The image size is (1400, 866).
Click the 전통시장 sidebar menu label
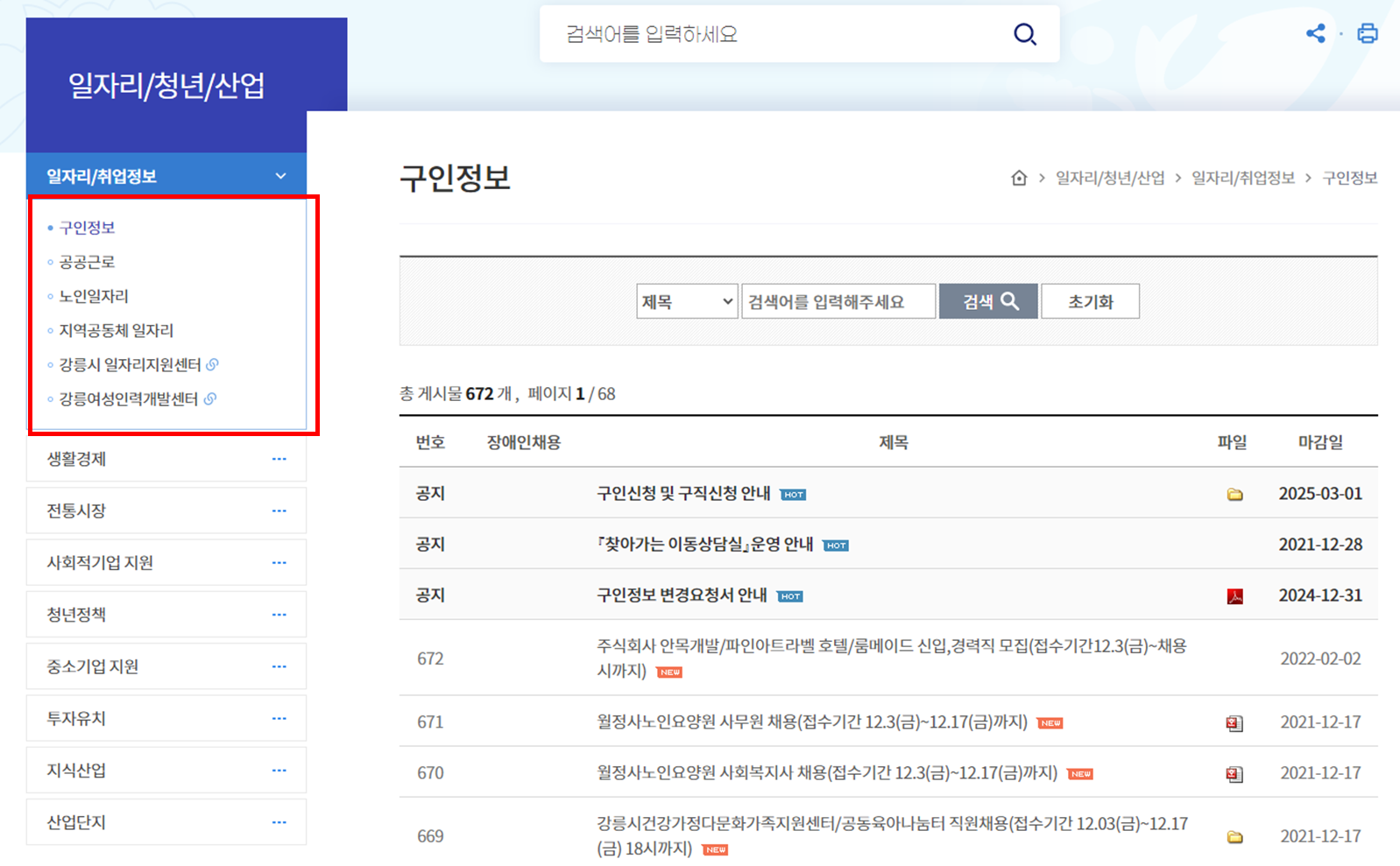pos(76,510)
